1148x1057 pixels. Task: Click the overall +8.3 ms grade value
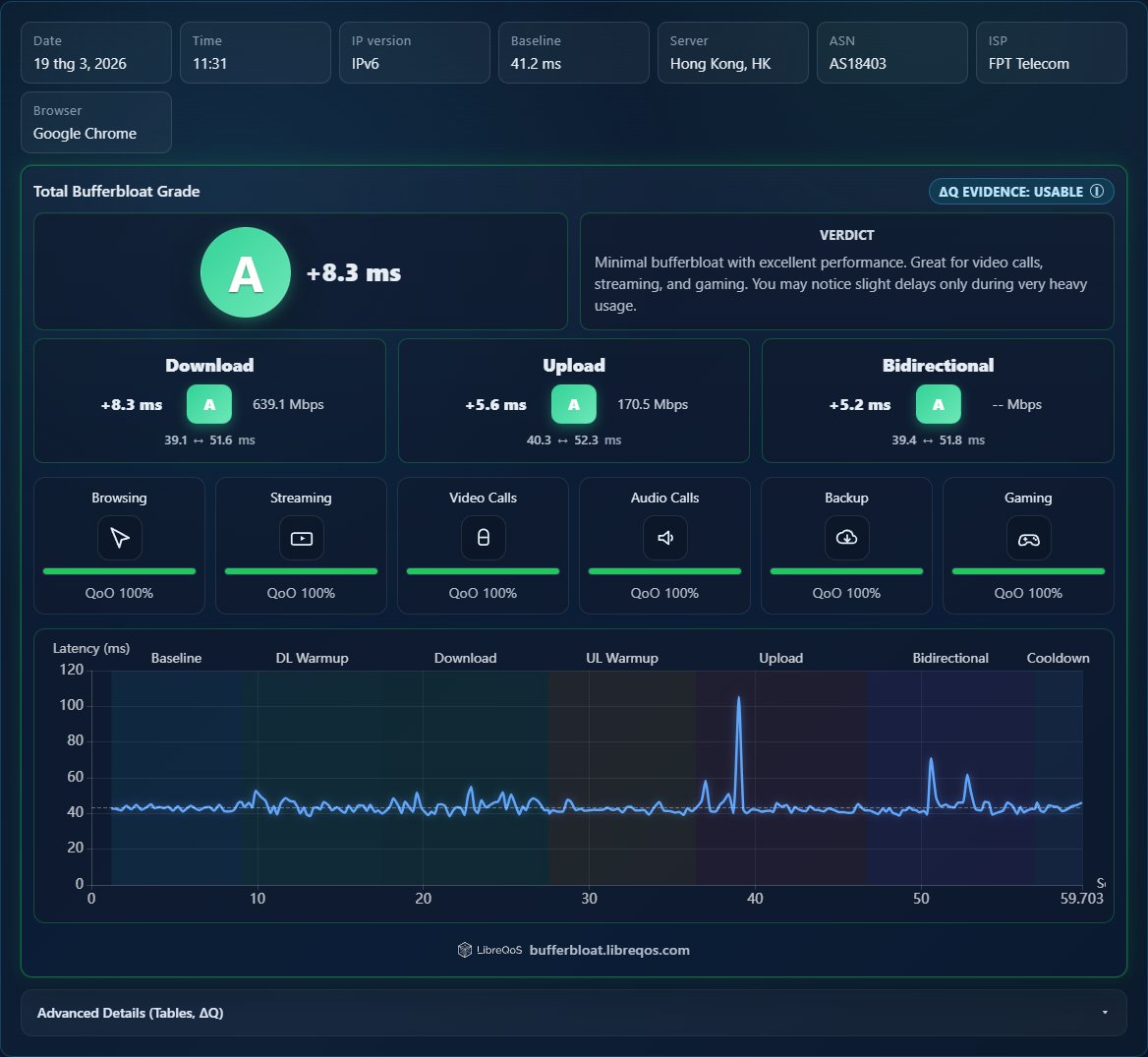354,272
